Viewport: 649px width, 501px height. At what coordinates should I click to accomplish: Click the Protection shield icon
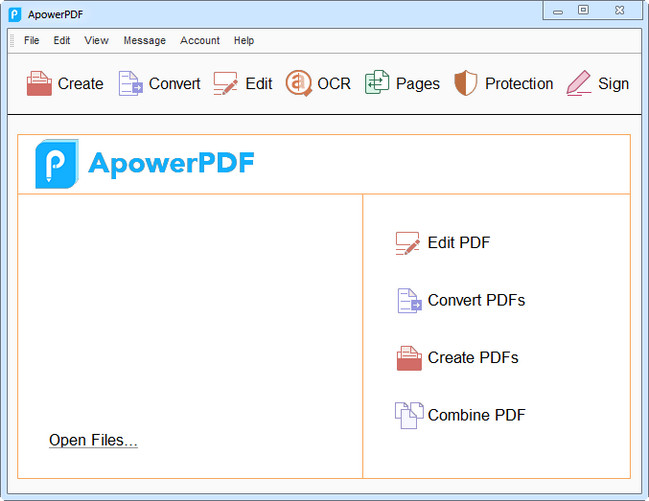(465, 83)
